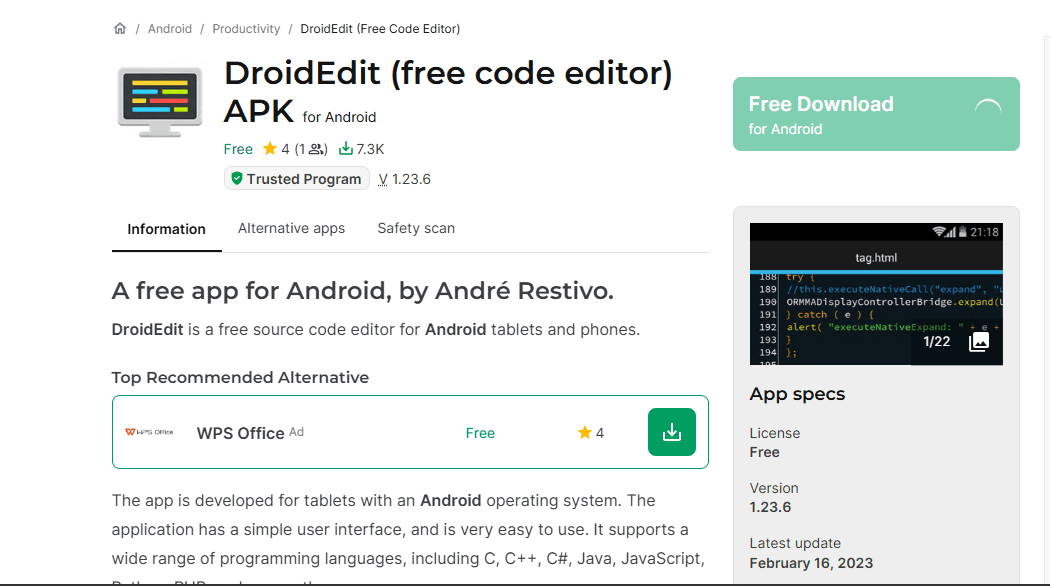Click the Free Download for Android button
Screen dimensions: 1050x586
pos(876,114)
